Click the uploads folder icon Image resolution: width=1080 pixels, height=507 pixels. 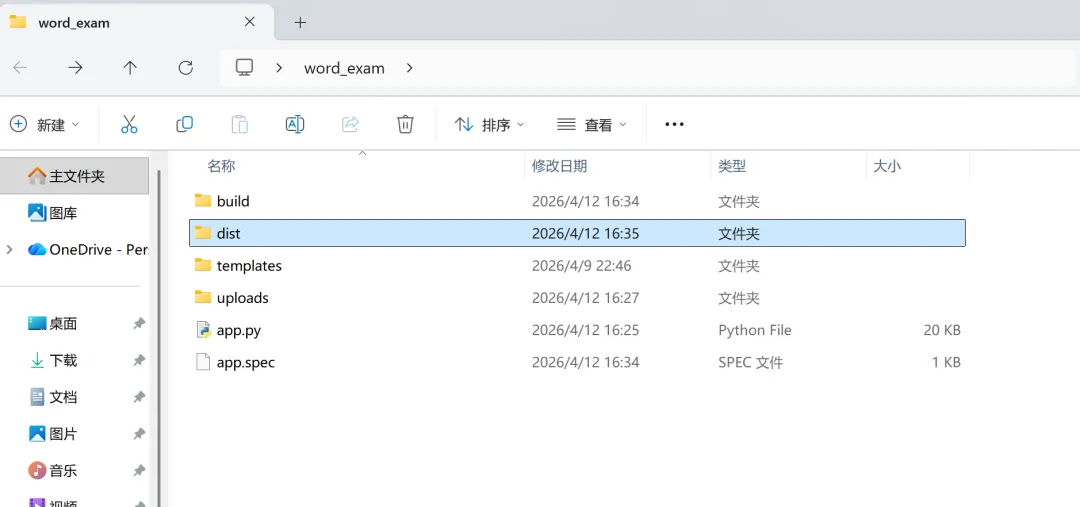pyautogui.click(x=202, y=298)
